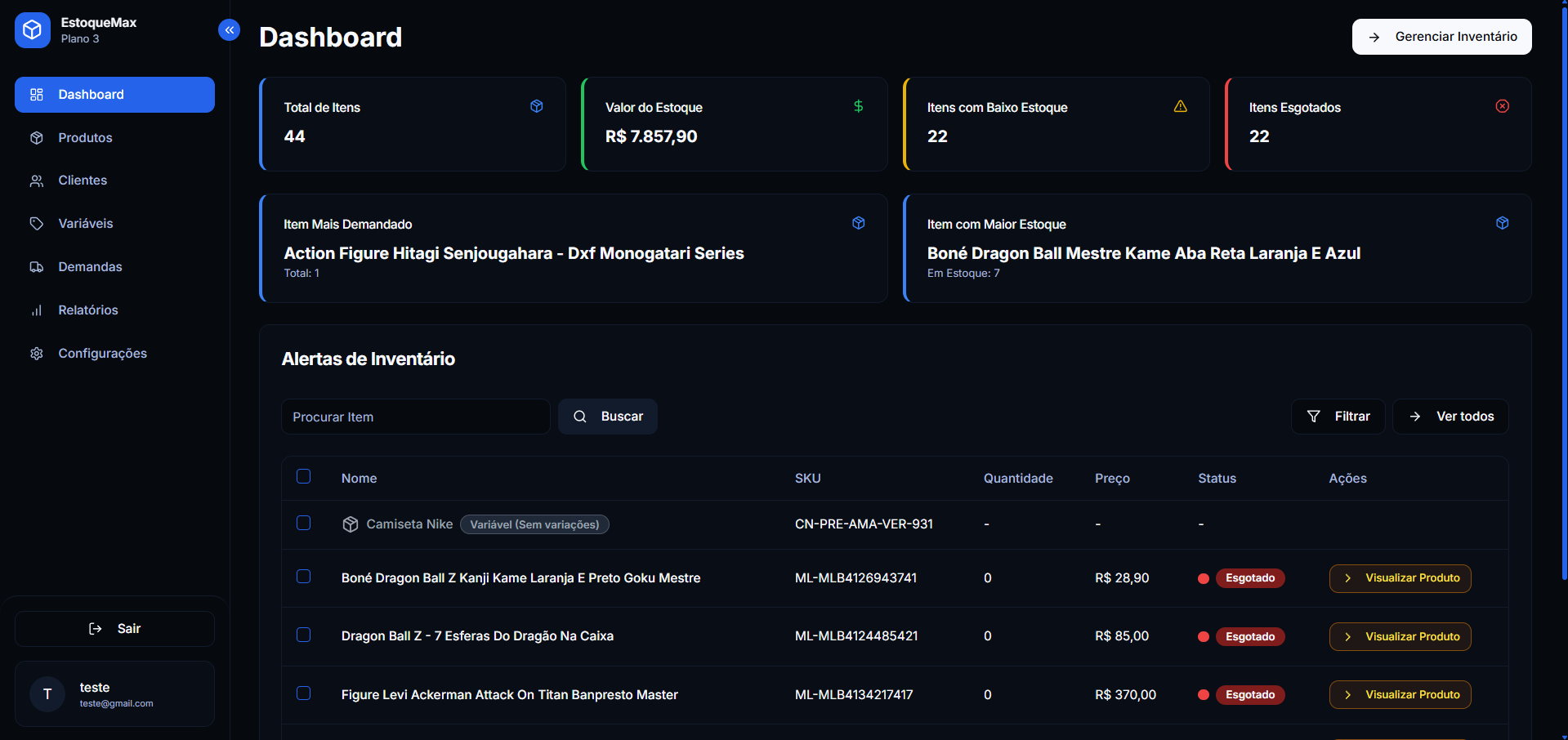The image size is (1568, 740).
Task: Focus the Procurar Item search field
Action: 415,417
